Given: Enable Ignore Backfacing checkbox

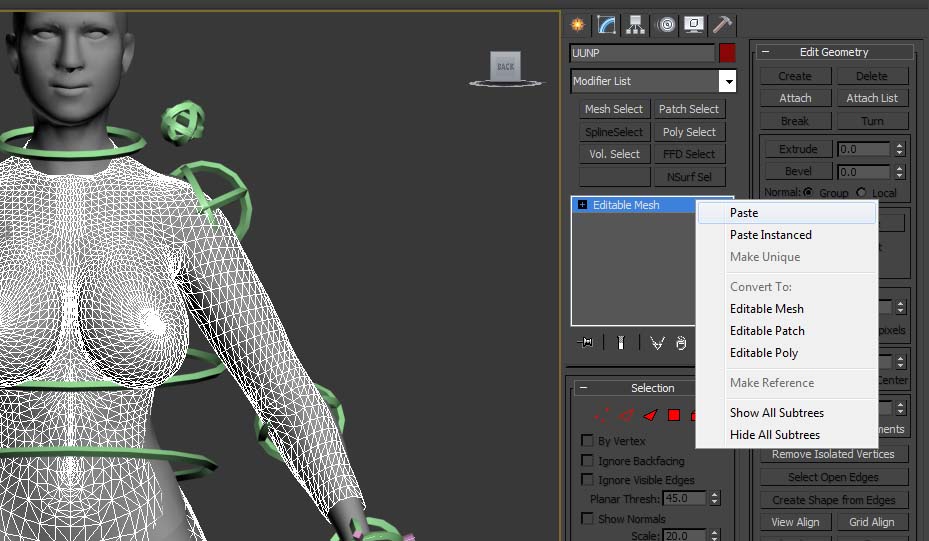Looking at the screenshot, I should click(587, 460).
